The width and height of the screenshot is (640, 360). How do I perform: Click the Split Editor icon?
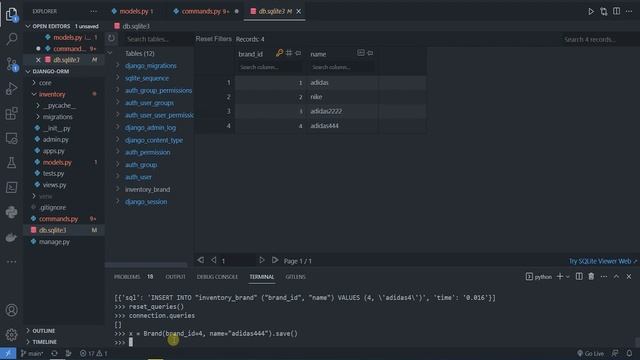(616, 11)
